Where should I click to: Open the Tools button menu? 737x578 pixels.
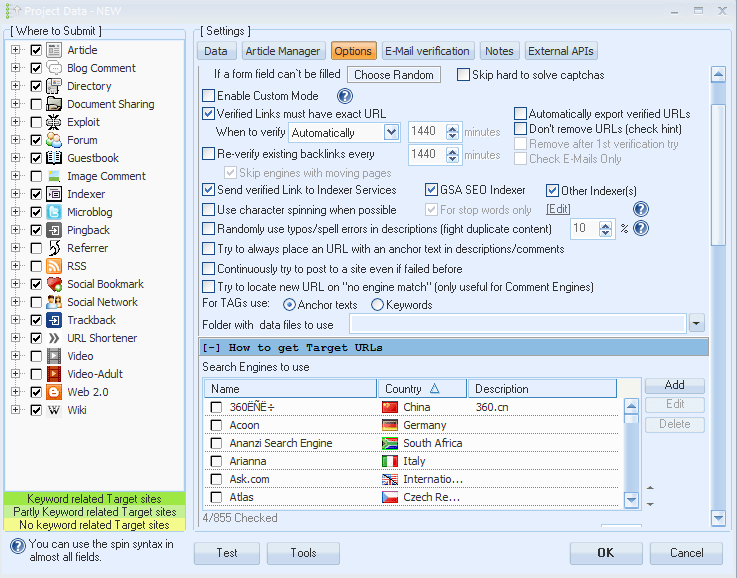(x=304, y=553)
